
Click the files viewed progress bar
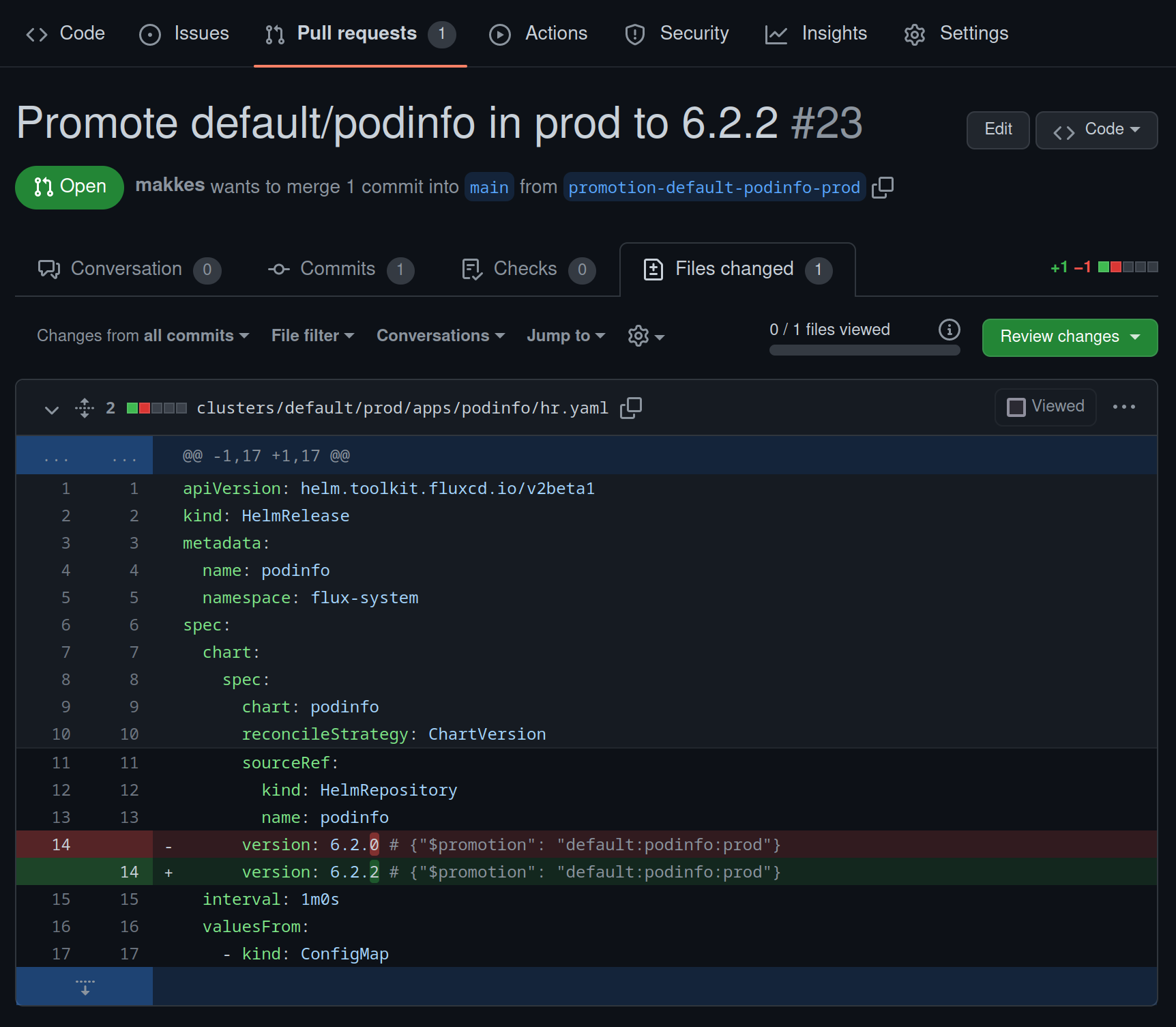pyautogui.click(x=864, y=350)
